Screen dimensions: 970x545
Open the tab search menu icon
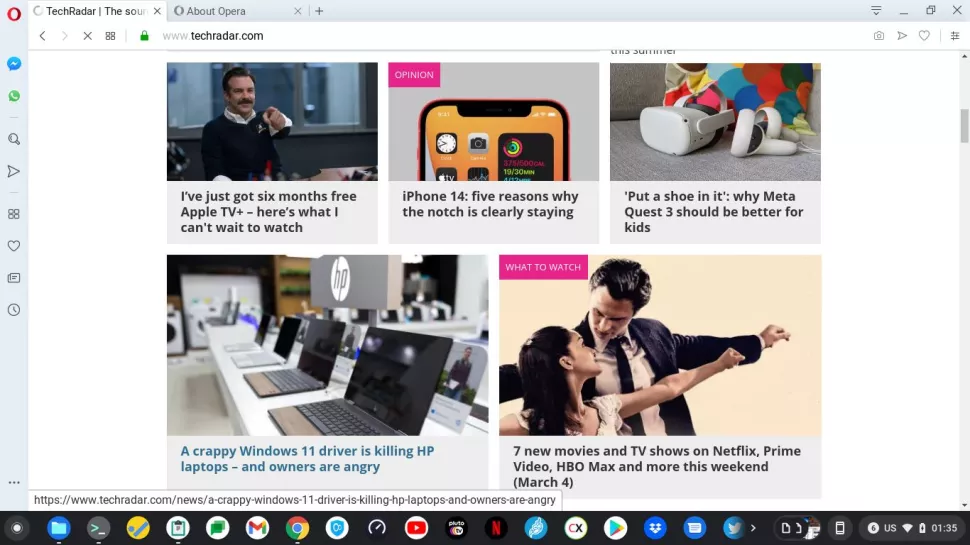tap(876, 11)
